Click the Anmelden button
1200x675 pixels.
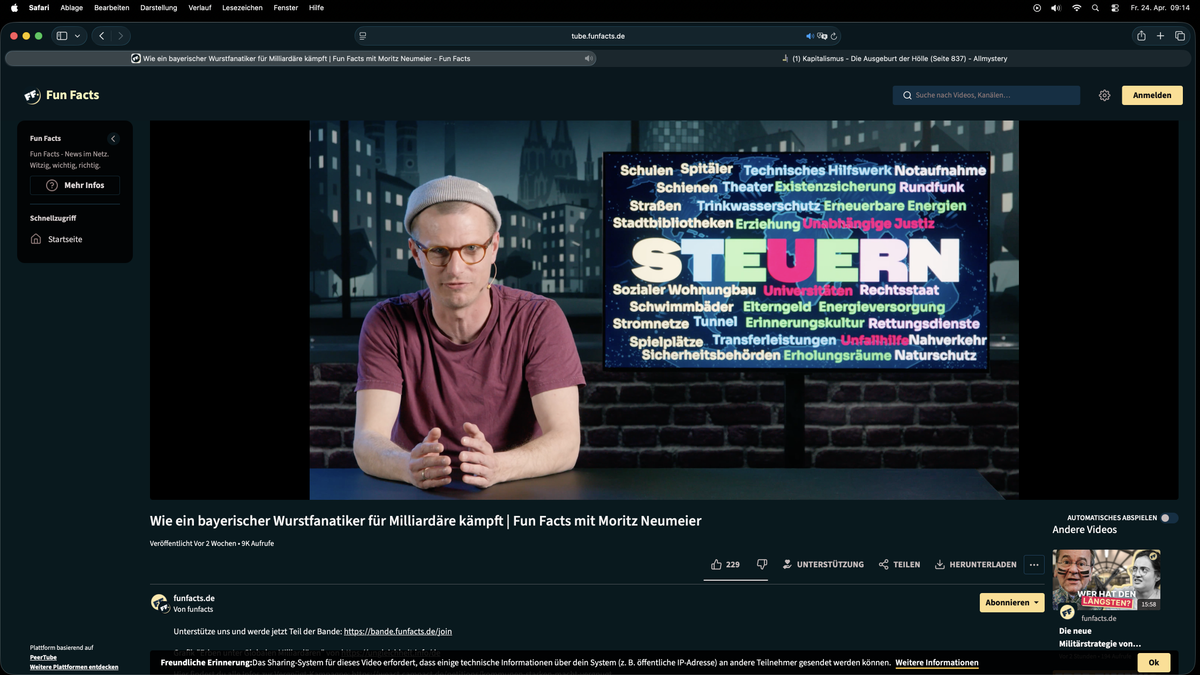pos(1152,95)
